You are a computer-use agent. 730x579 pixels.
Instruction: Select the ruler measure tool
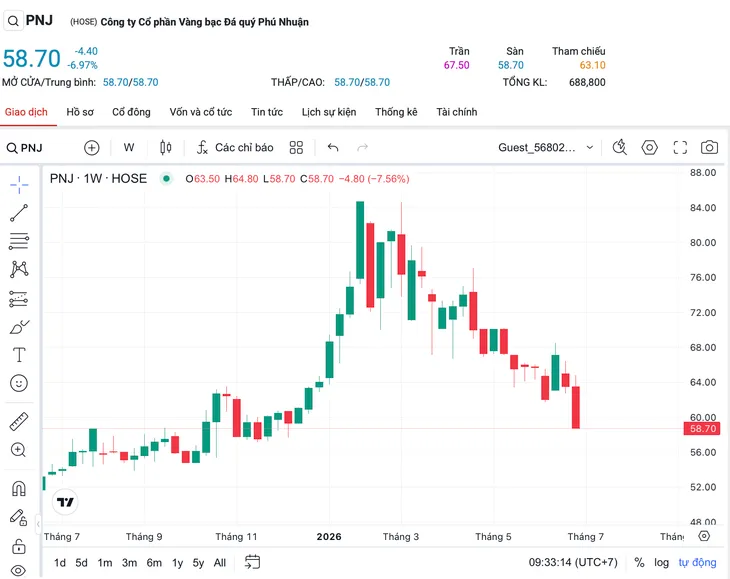(x=19, y=421)
